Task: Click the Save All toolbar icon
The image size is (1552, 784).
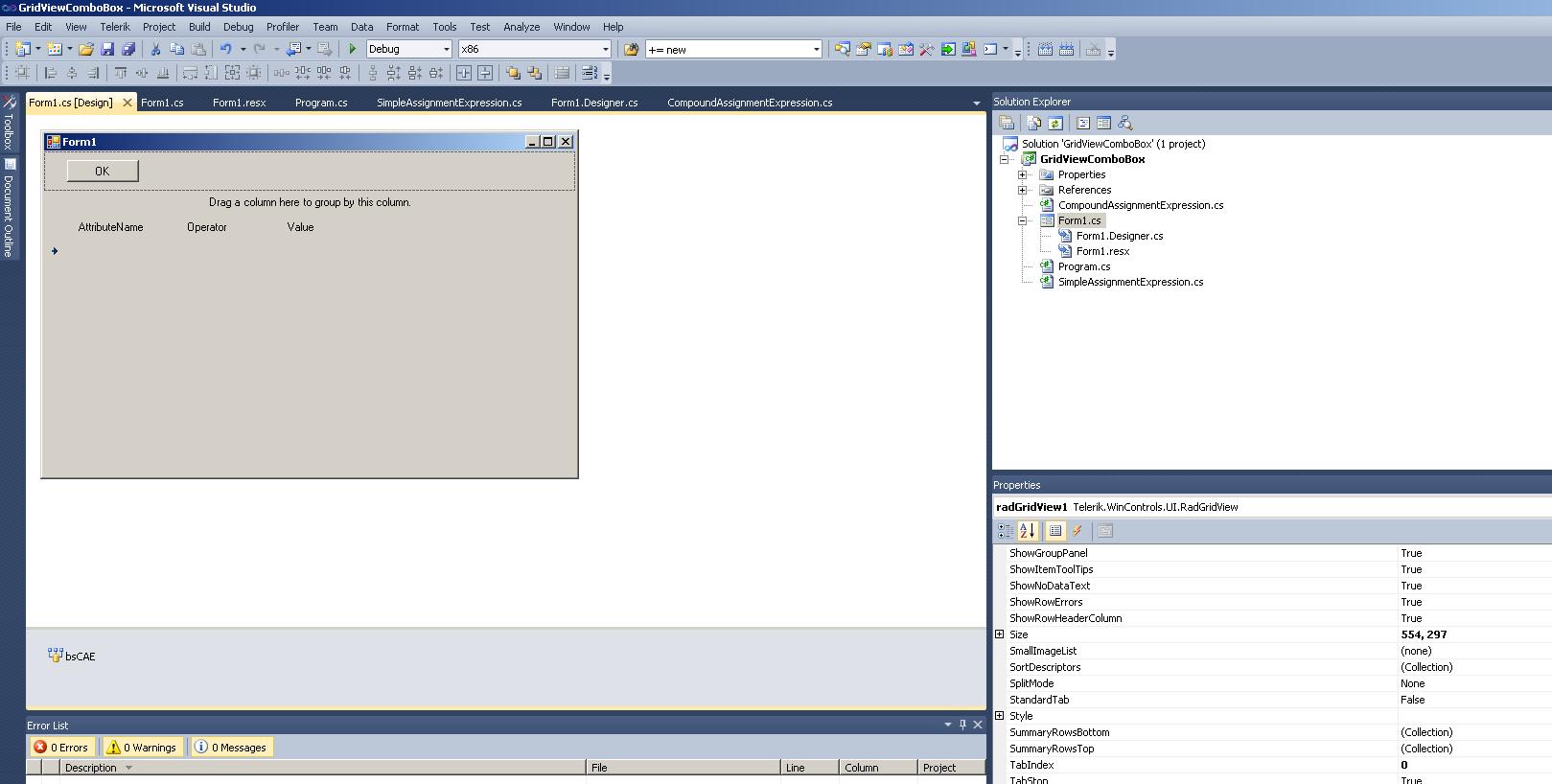Action: point(128,49)
